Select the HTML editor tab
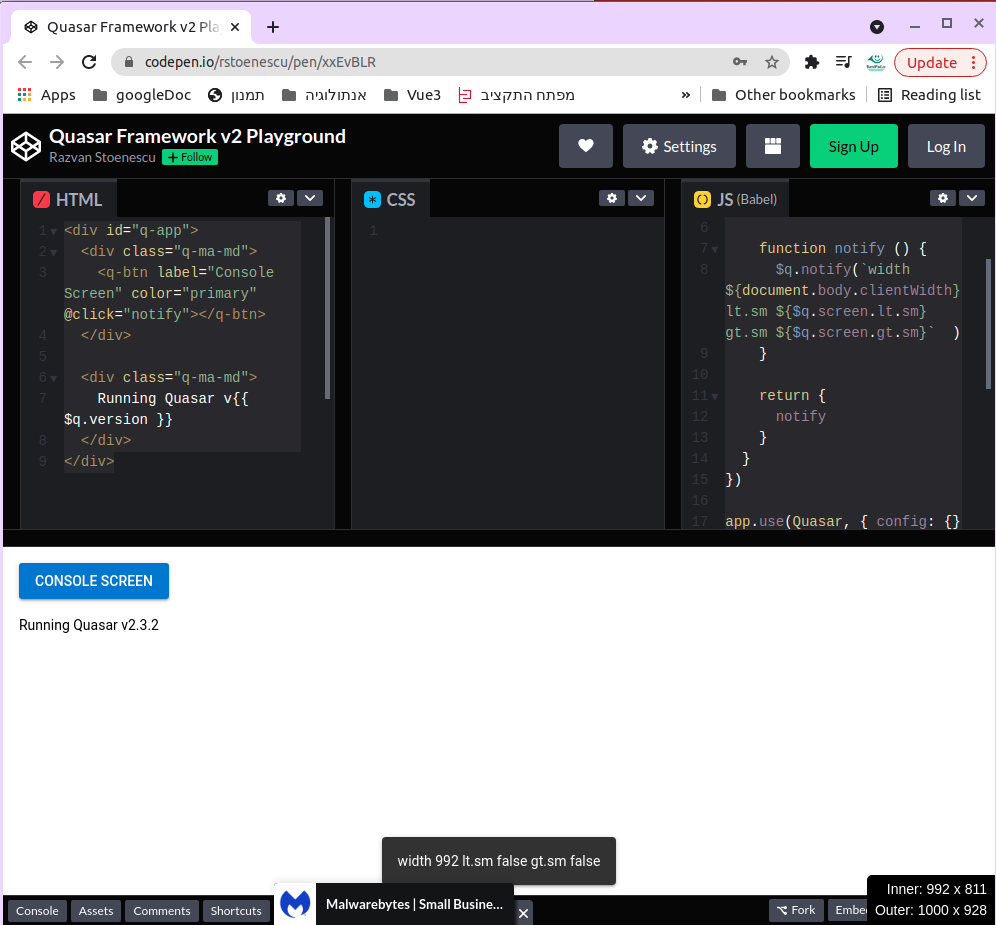996x925 pixels. tap(69, 199)
